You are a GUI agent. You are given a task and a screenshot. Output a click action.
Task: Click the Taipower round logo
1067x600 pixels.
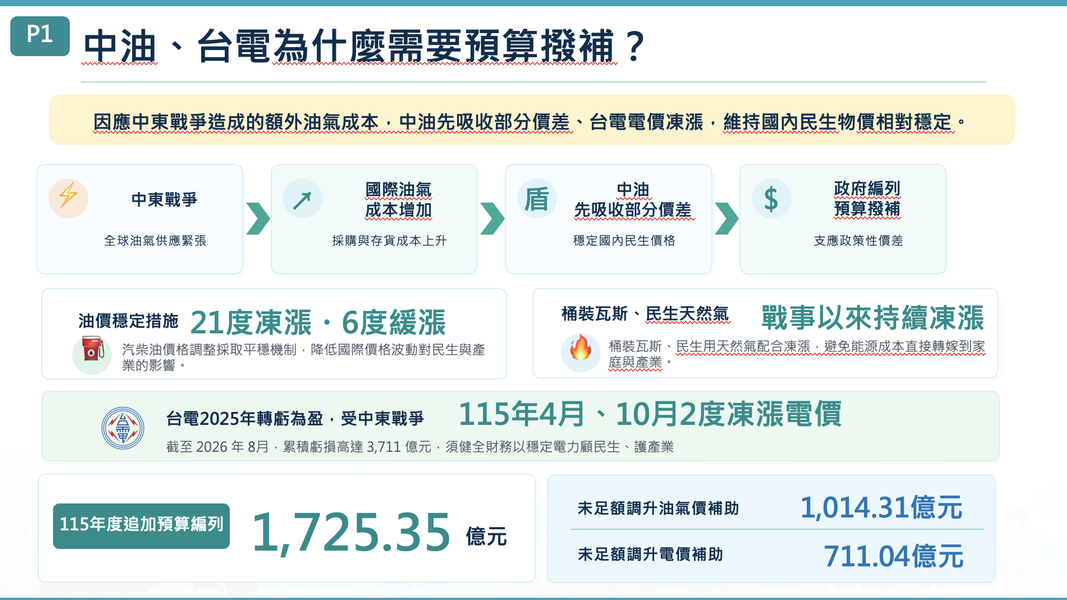coord(122,428)
